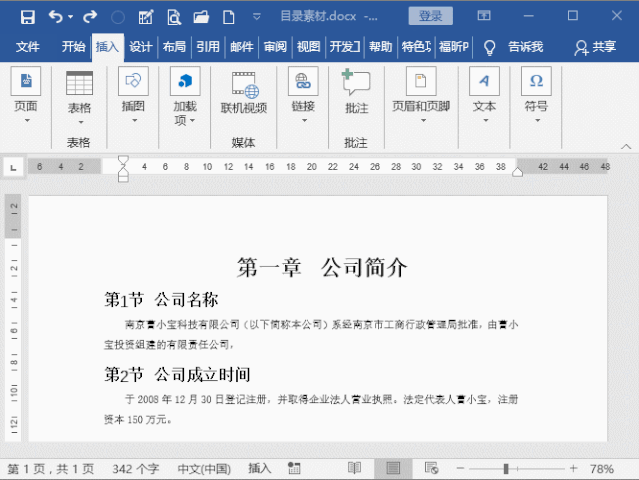Viewport: 639px width, 480px height.
Task: Switch to the 审阅 tab
Action: pos(275,46)
